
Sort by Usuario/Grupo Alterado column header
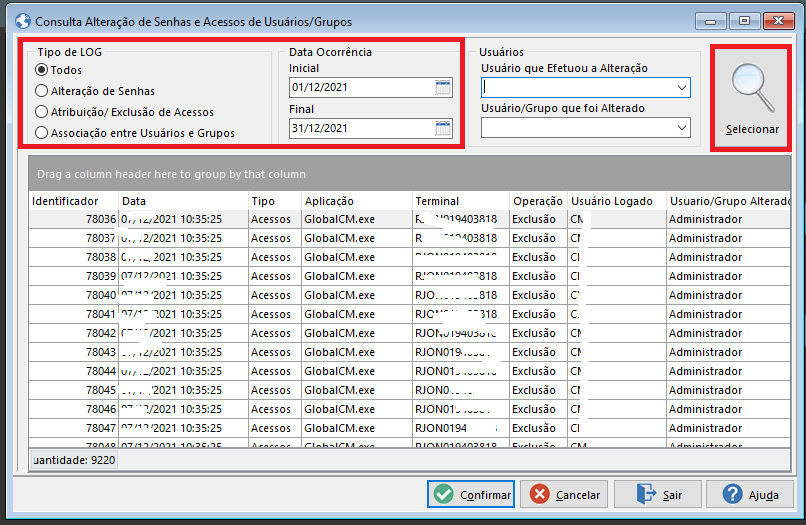[729, 201]
